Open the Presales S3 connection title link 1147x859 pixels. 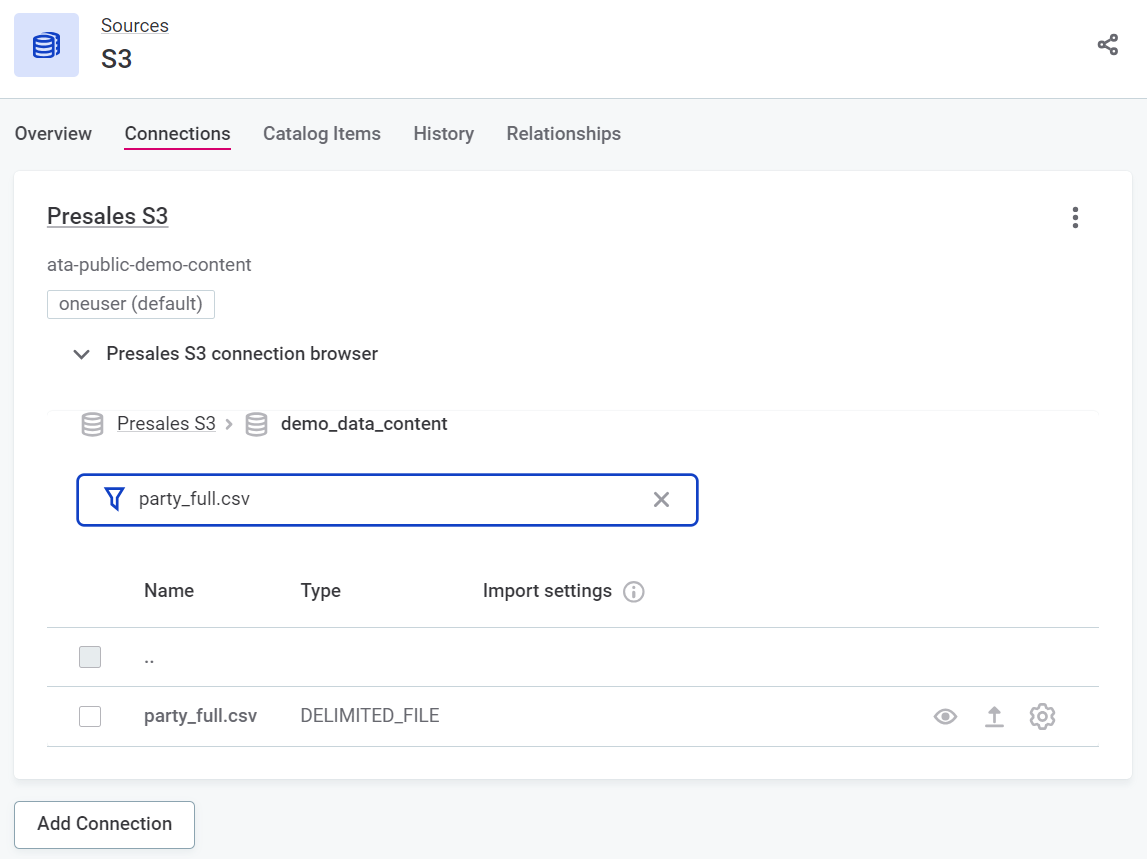point(107,216)
